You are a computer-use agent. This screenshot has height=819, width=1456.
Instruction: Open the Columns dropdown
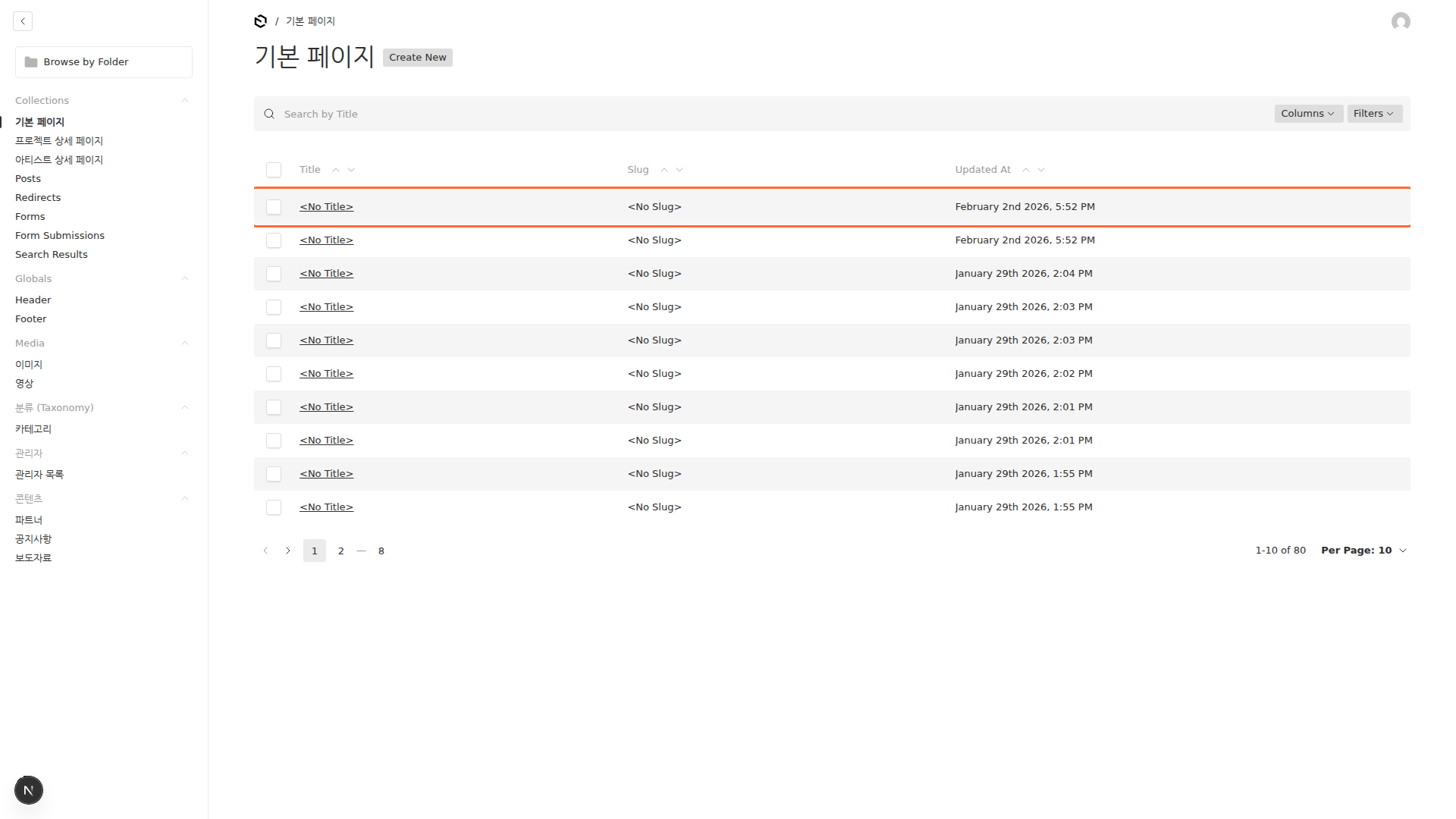(x=1307, y=114)
